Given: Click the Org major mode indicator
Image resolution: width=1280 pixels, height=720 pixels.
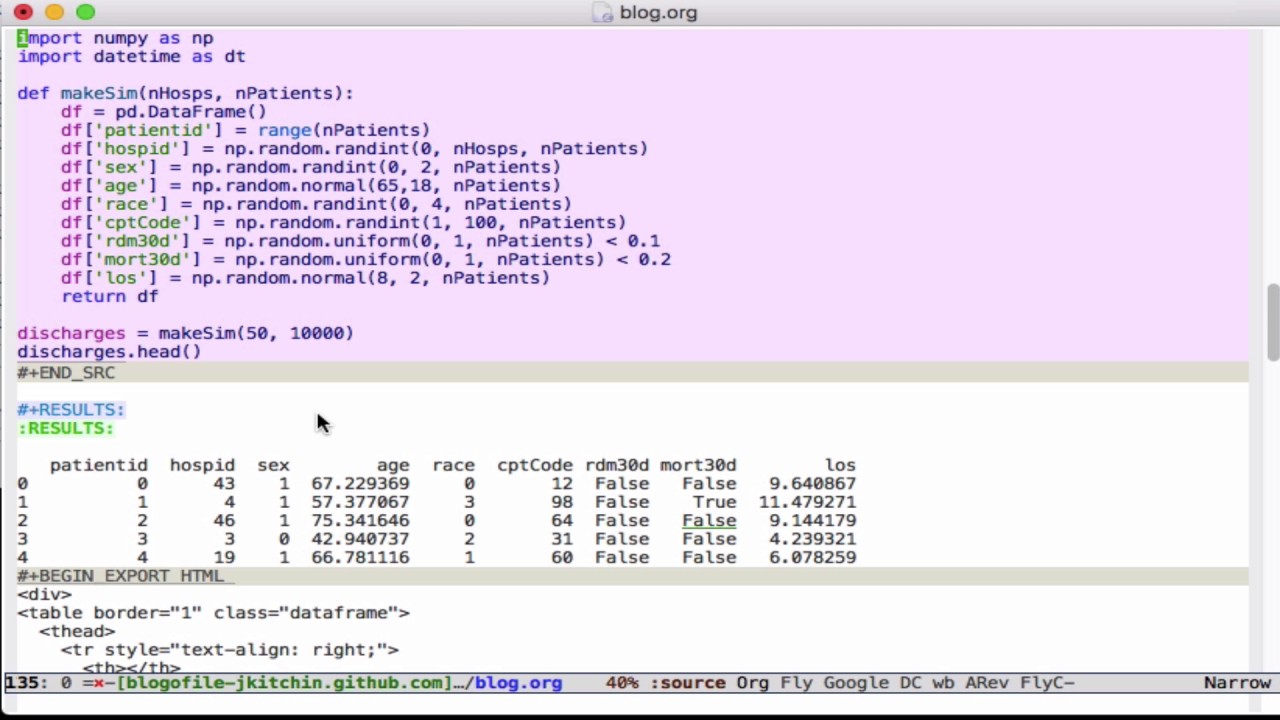Looking at the screenshot, I should pyautogui.click(x=752, y=683).
